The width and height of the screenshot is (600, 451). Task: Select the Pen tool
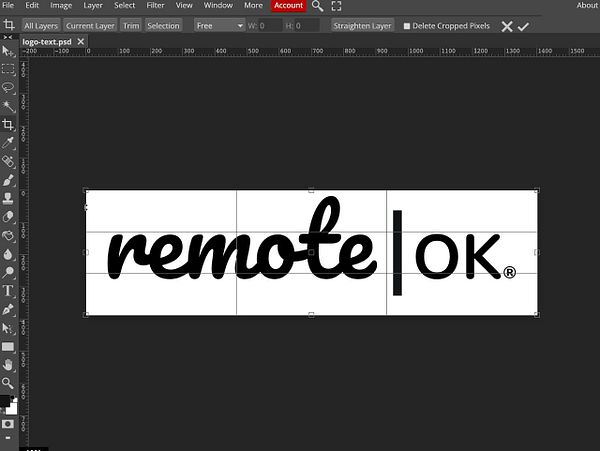tap(7, 309)
